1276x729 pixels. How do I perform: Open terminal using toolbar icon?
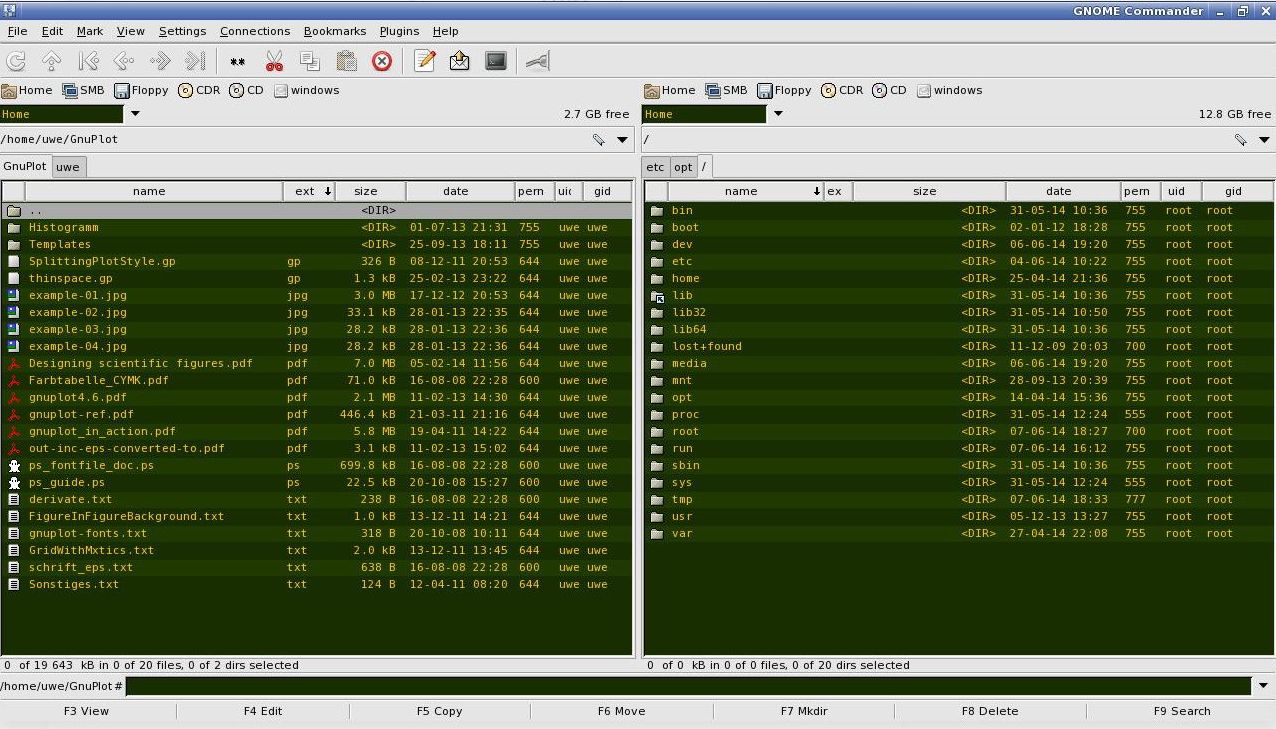(496, 61)
